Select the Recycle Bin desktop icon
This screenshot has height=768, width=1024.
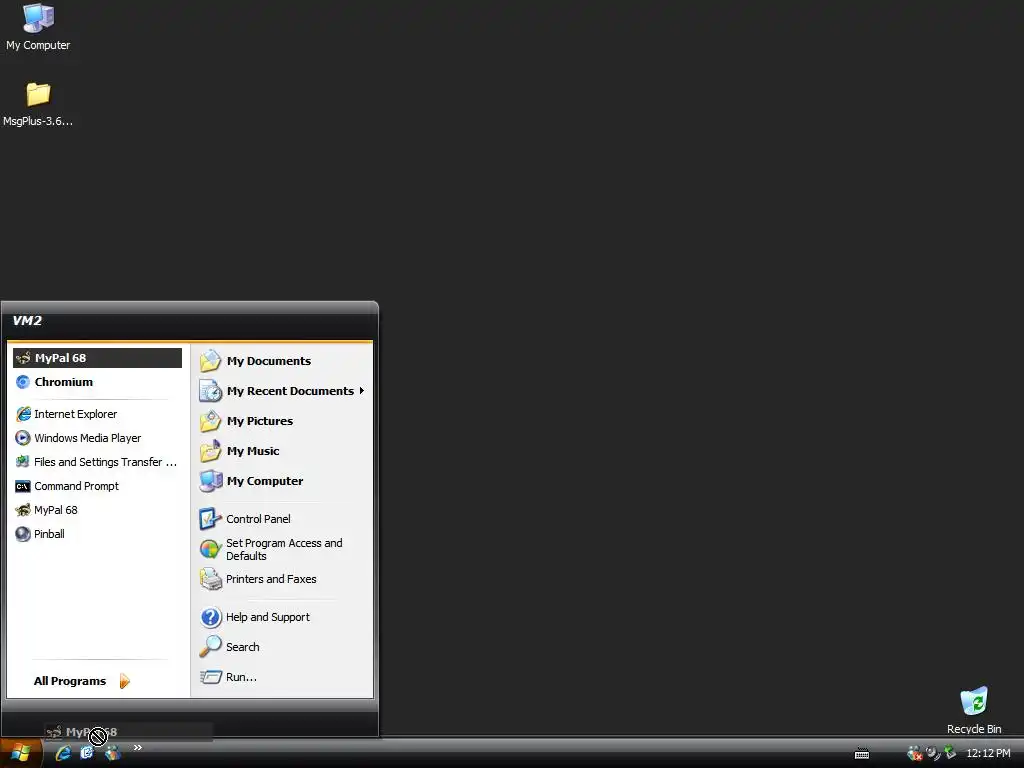click(x=974, y=711)
